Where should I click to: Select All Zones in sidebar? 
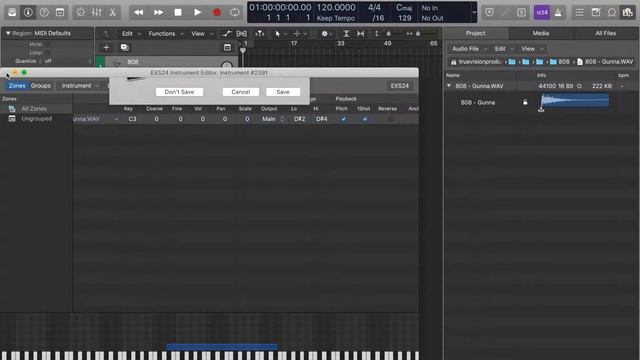[34, 109]
